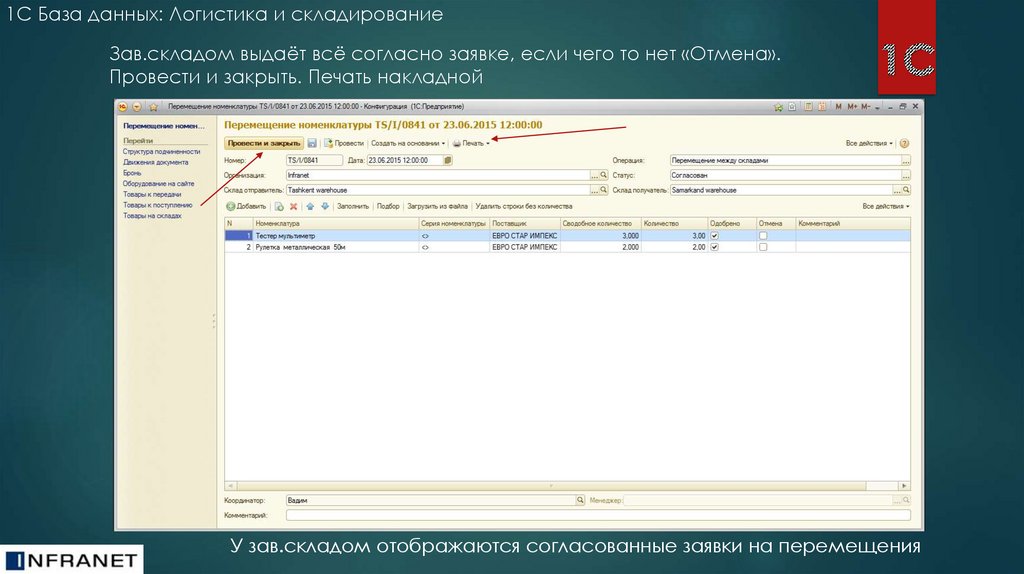This screenshot has height=574, width=1024.
Task: Open Товары на складах in the sidebar
Action: coord(152,215)
